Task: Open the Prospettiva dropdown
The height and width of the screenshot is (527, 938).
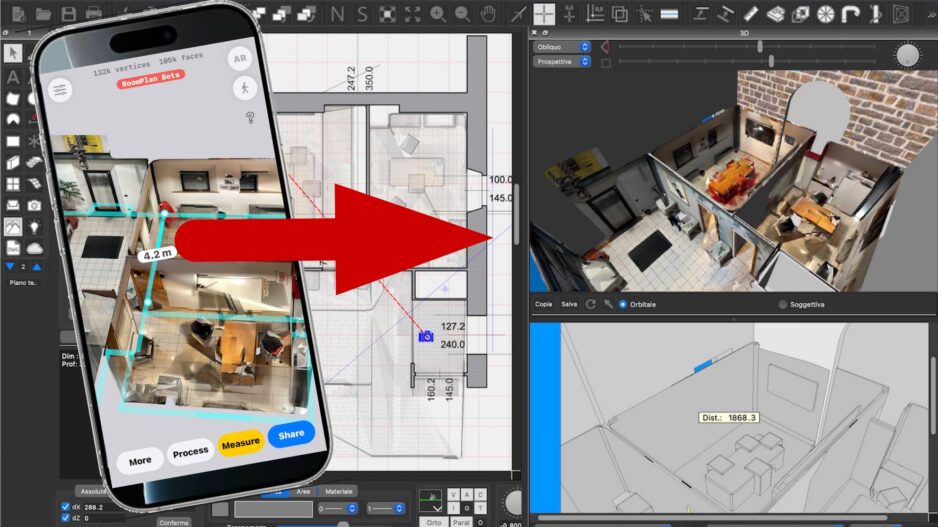Action: 562,62
